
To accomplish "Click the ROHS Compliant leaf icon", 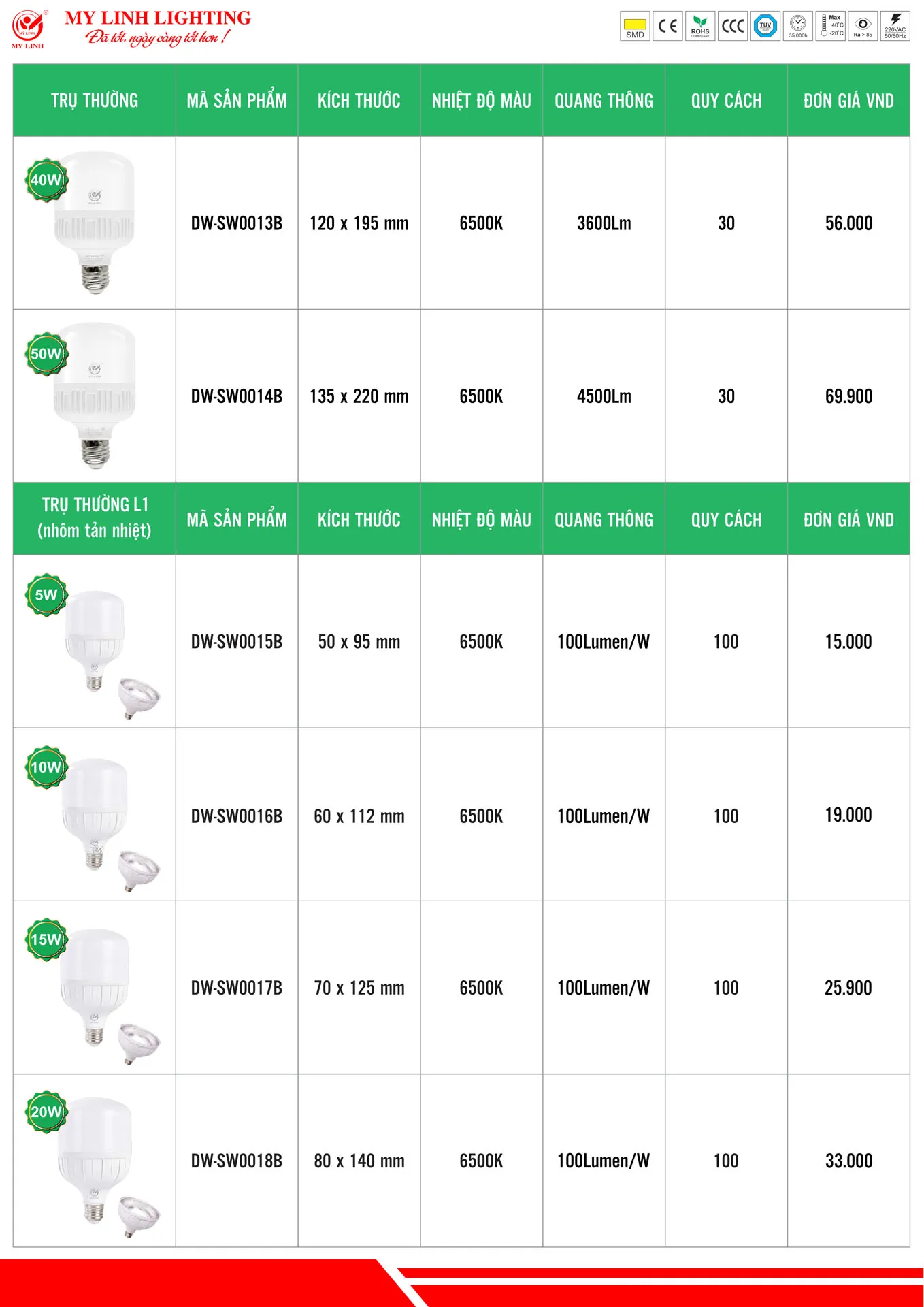I will coord(700,26).
